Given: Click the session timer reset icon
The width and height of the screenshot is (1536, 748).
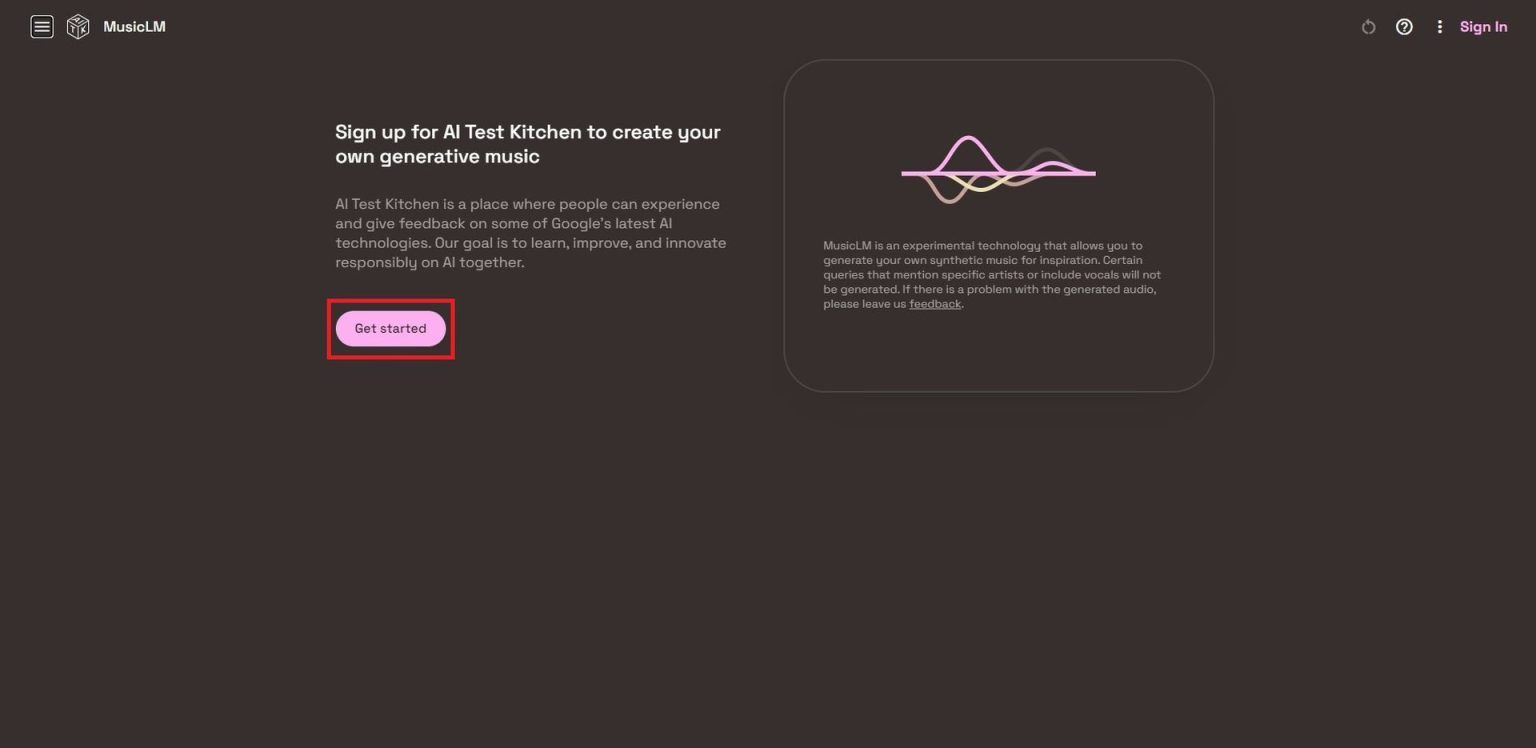Looking at the screenshot, I should click(1368, 27).
